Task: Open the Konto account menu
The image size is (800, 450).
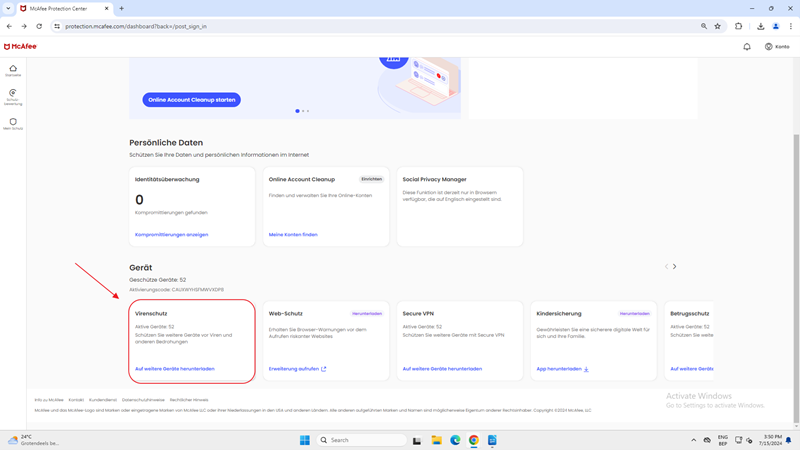Action: [x=777, y=47]
